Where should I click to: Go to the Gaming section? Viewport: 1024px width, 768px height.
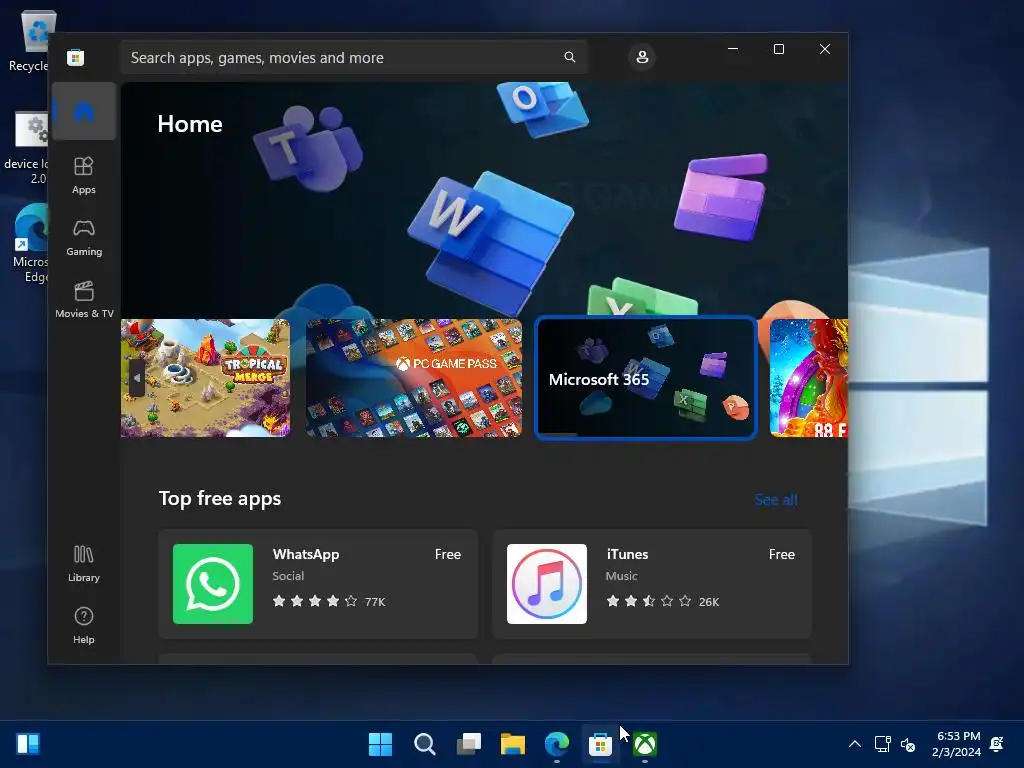point(84,238)
